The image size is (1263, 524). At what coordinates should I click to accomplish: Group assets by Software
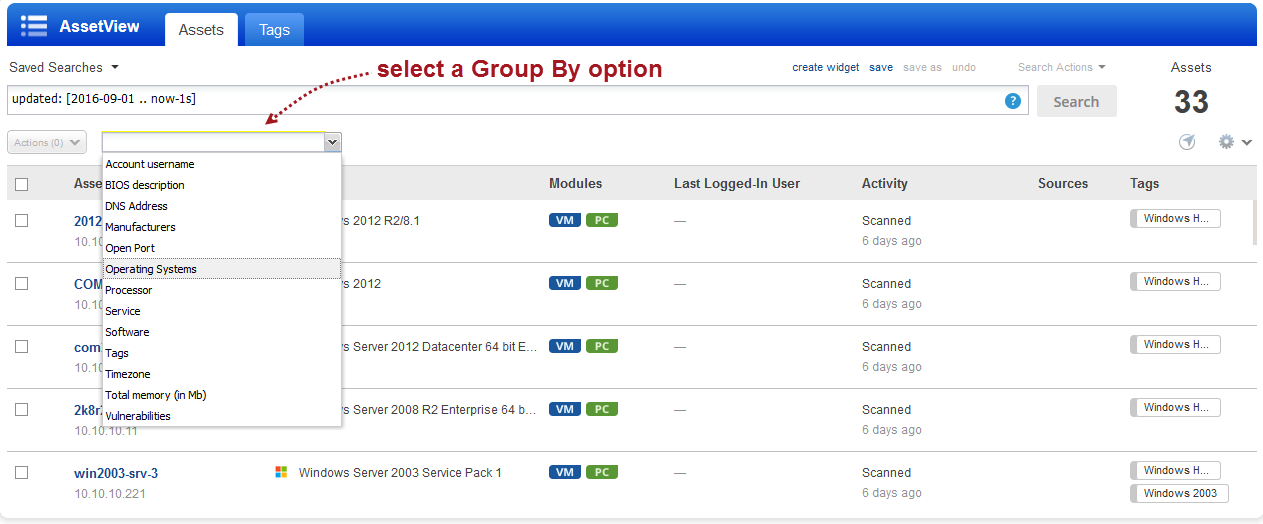coord(222,332)
